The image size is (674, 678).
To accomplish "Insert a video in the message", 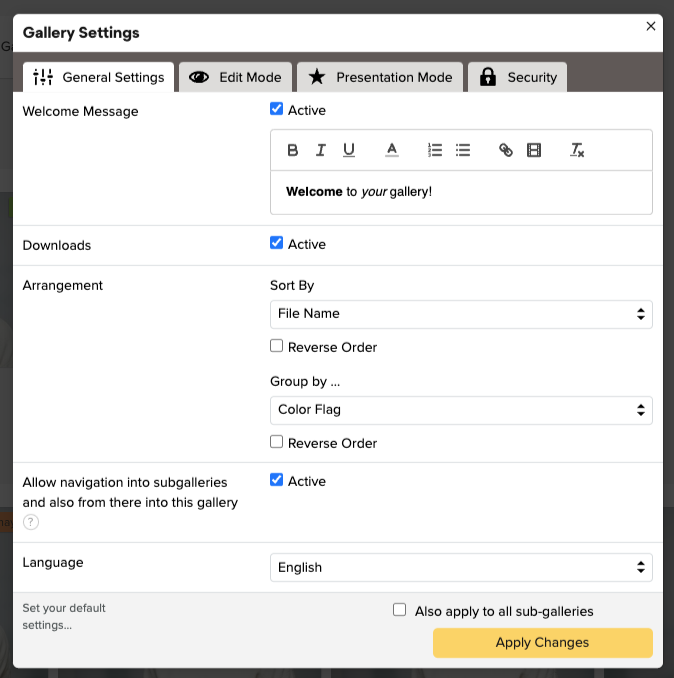I will pos(534,150).
